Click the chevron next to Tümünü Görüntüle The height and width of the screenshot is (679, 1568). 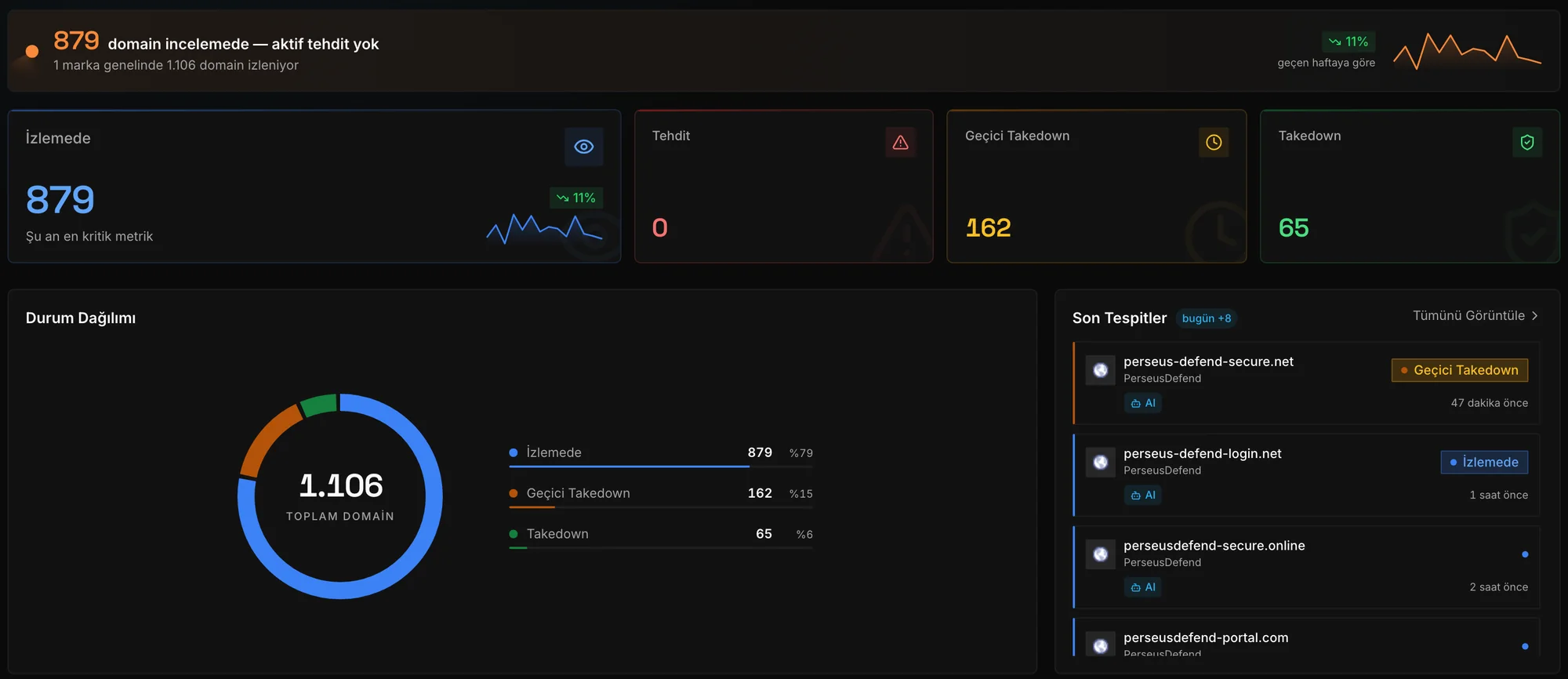[1534, 315]
